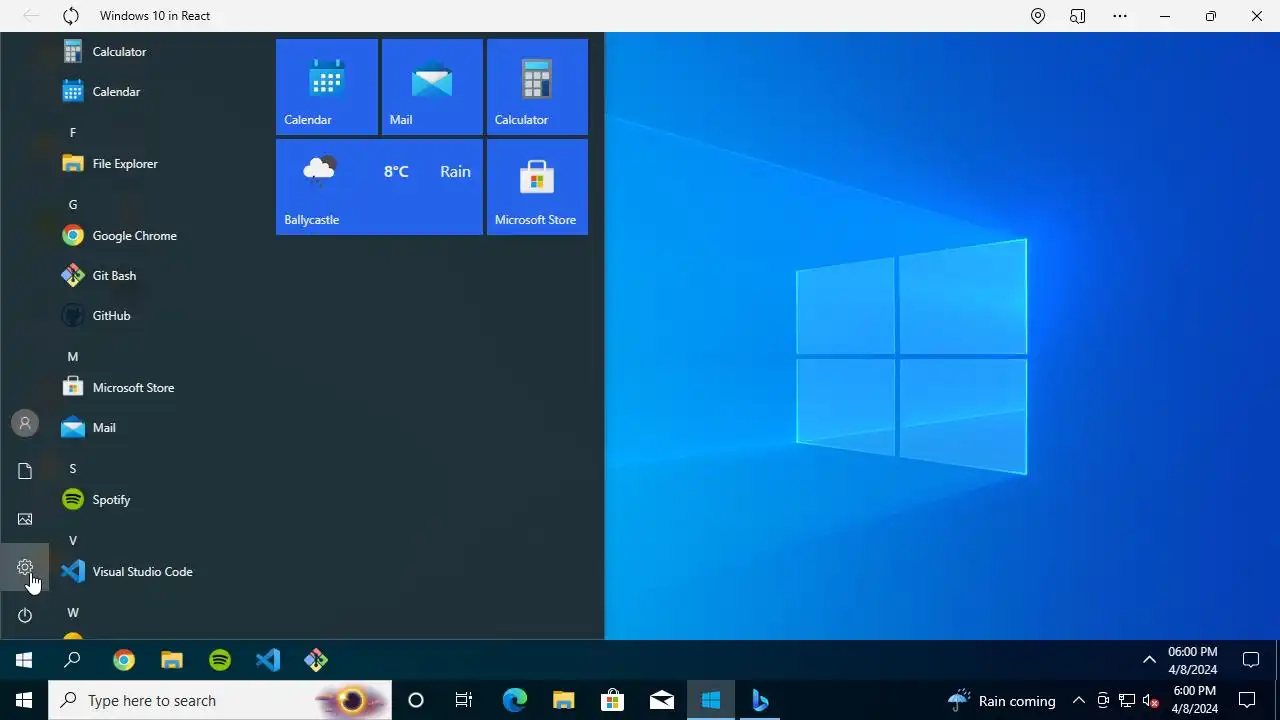Open the three-dots more menu in title bar
Viewport: 1280px width, 720px height.
[x=1120, y=16]
